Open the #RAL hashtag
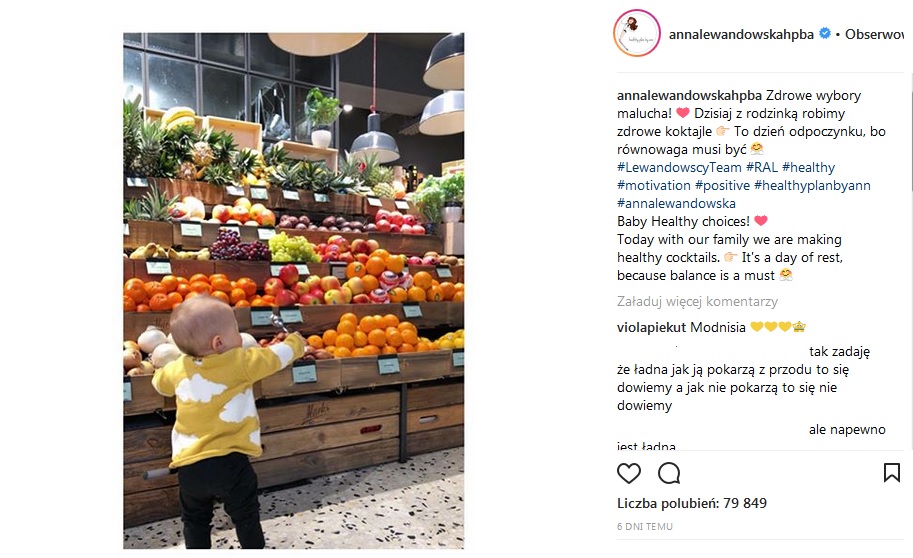Viewport: 913px width, 558px height. click(x=762, y=167)
